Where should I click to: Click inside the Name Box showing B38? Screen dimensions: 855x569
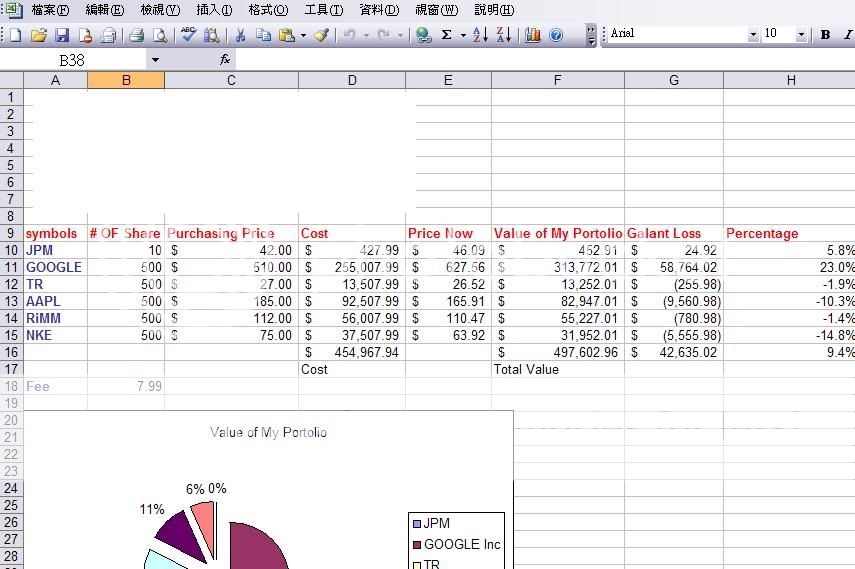point(73,60)
